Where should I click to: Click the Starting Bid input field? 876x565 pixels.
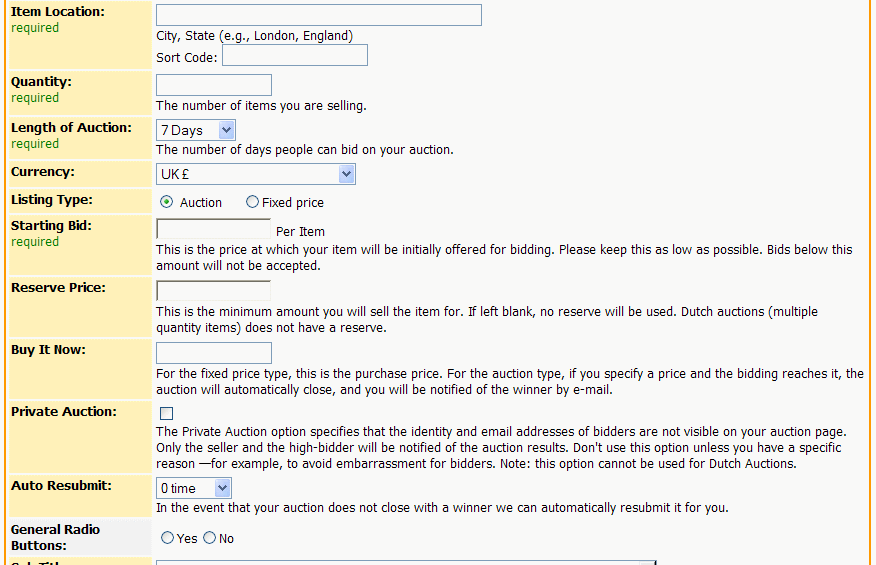[x=213, y=229]
